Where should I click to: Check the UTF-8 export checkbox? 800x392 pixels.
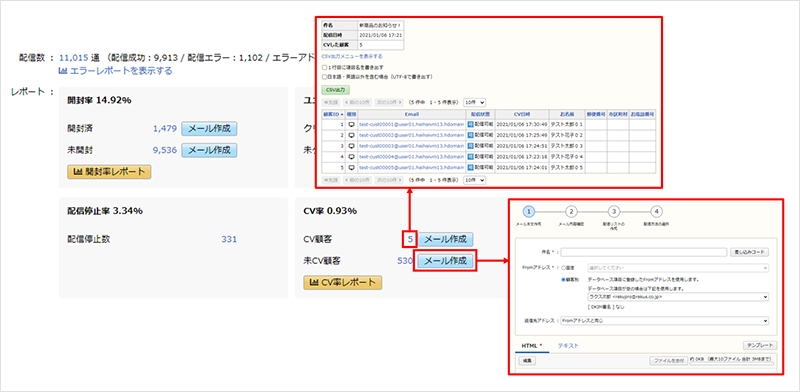(324, 77)
